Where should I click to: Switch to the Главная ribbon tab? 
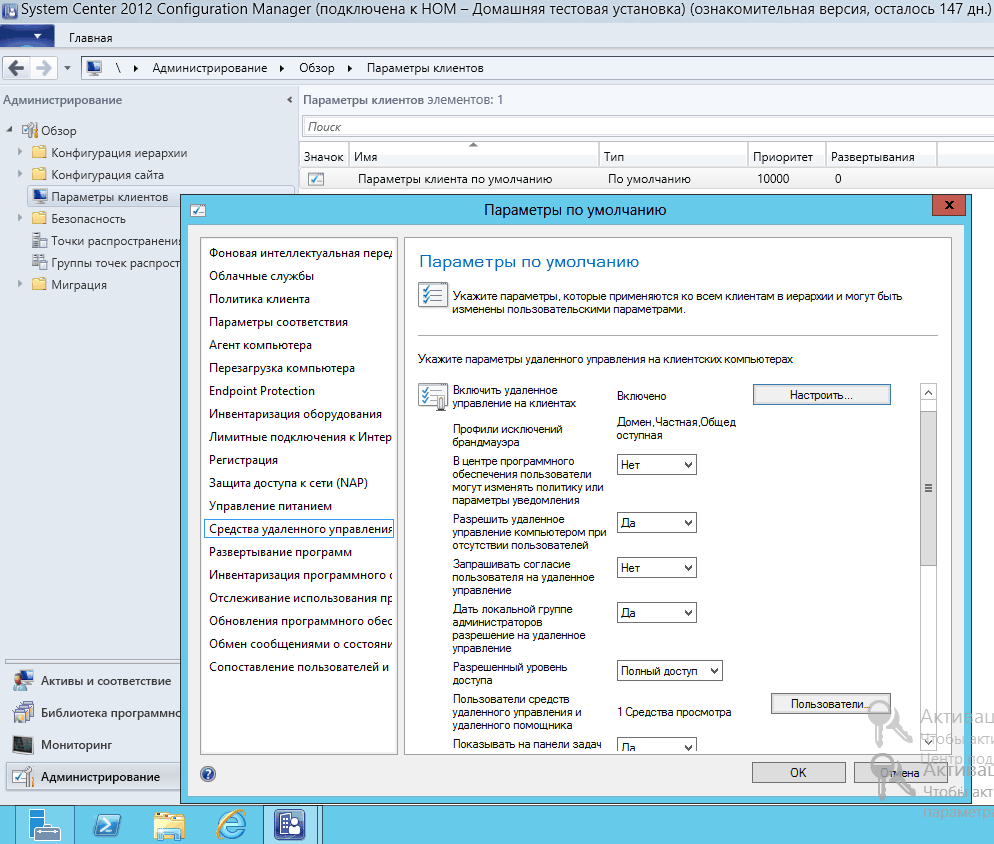pos(91,38)
